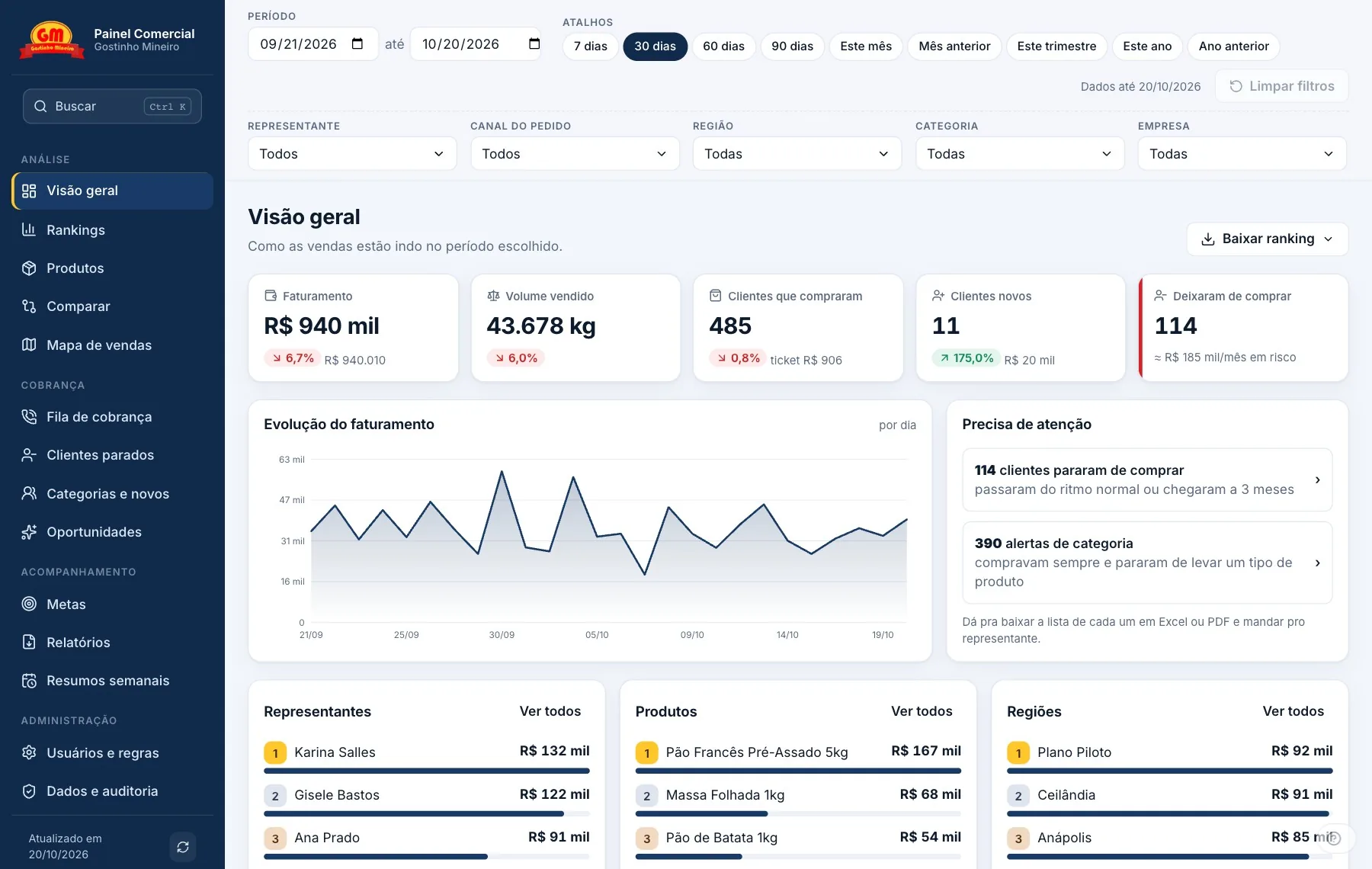Select Este trimestre shortcut
The image size is (1372, 869).
point(1057,46)
